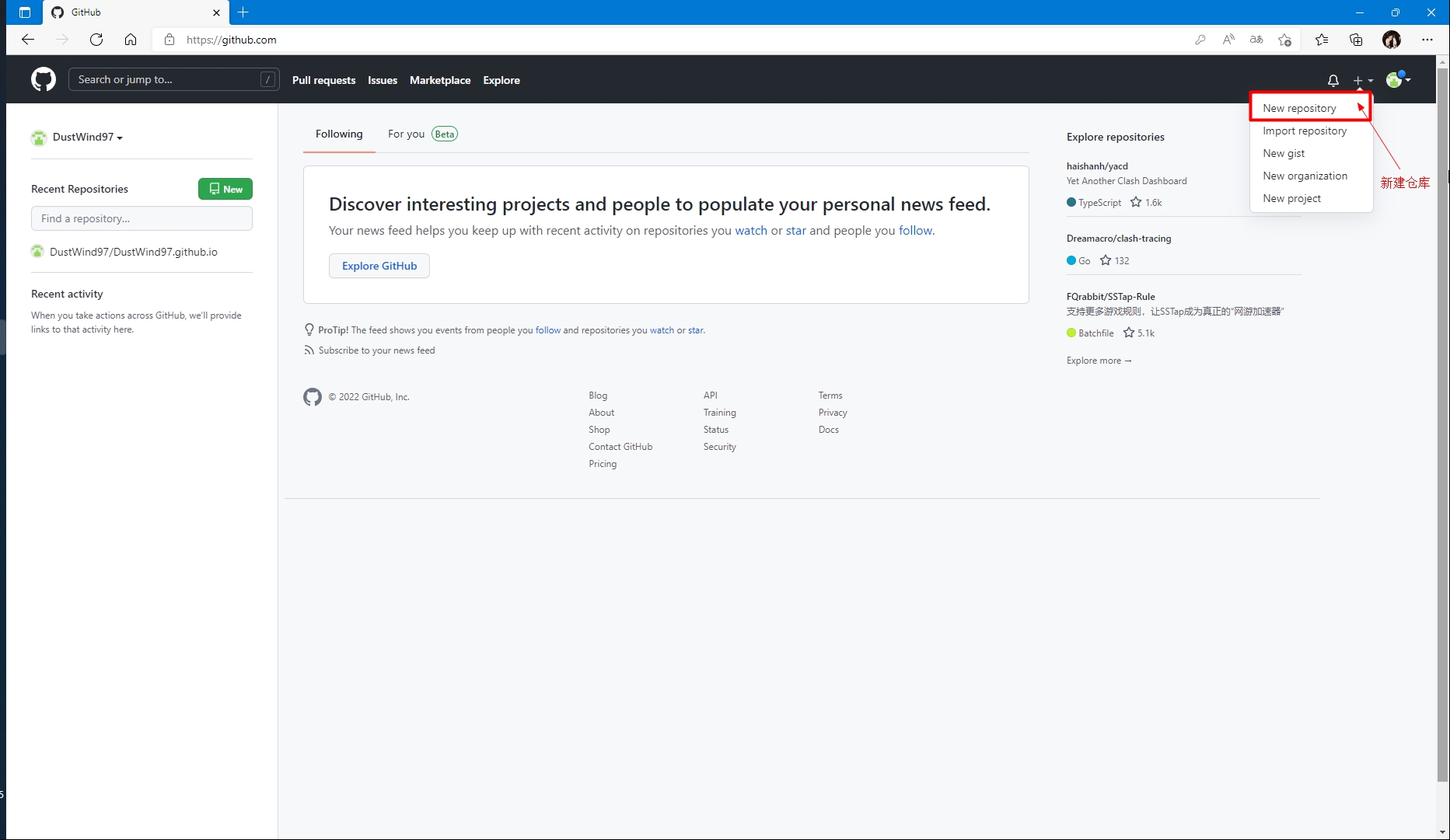
Task: Open DustWind97/DustWind97.github.io repository
Action: (133, 252)
